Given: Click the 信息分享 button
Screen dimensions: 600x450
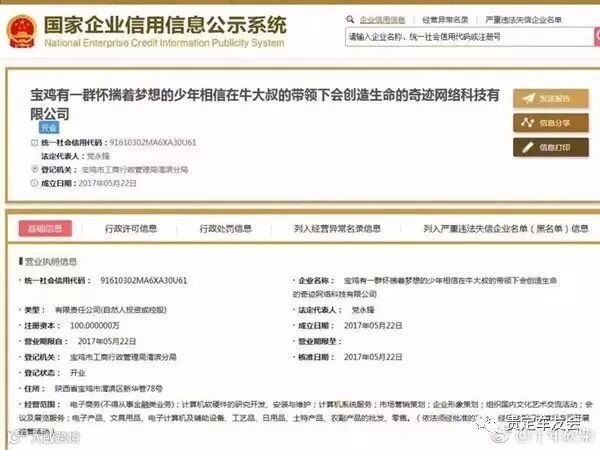Looking at the screenshot, I should pos(551,123).
